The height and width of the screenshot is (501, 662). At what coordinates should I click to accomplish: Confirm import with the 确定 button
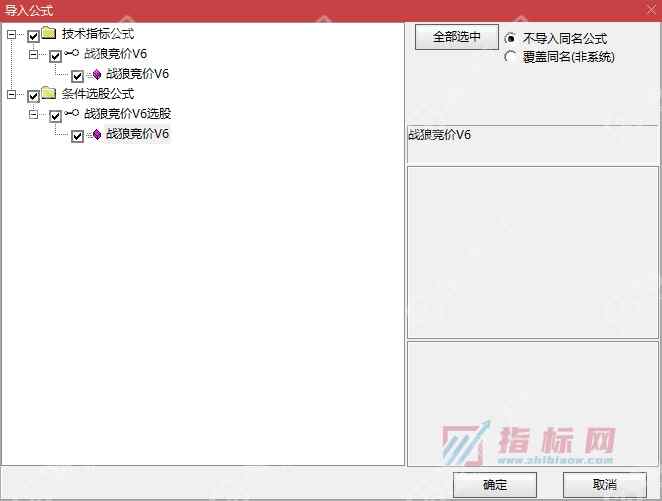click(495, 485)
